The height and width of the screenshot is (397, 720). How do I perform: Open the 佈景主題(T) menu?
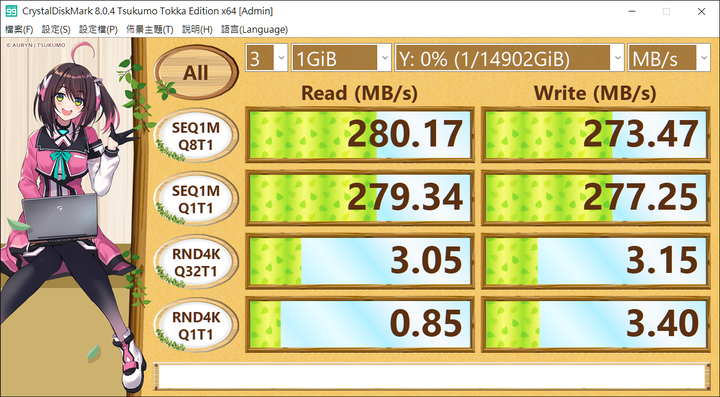click(x=150, y=29)
